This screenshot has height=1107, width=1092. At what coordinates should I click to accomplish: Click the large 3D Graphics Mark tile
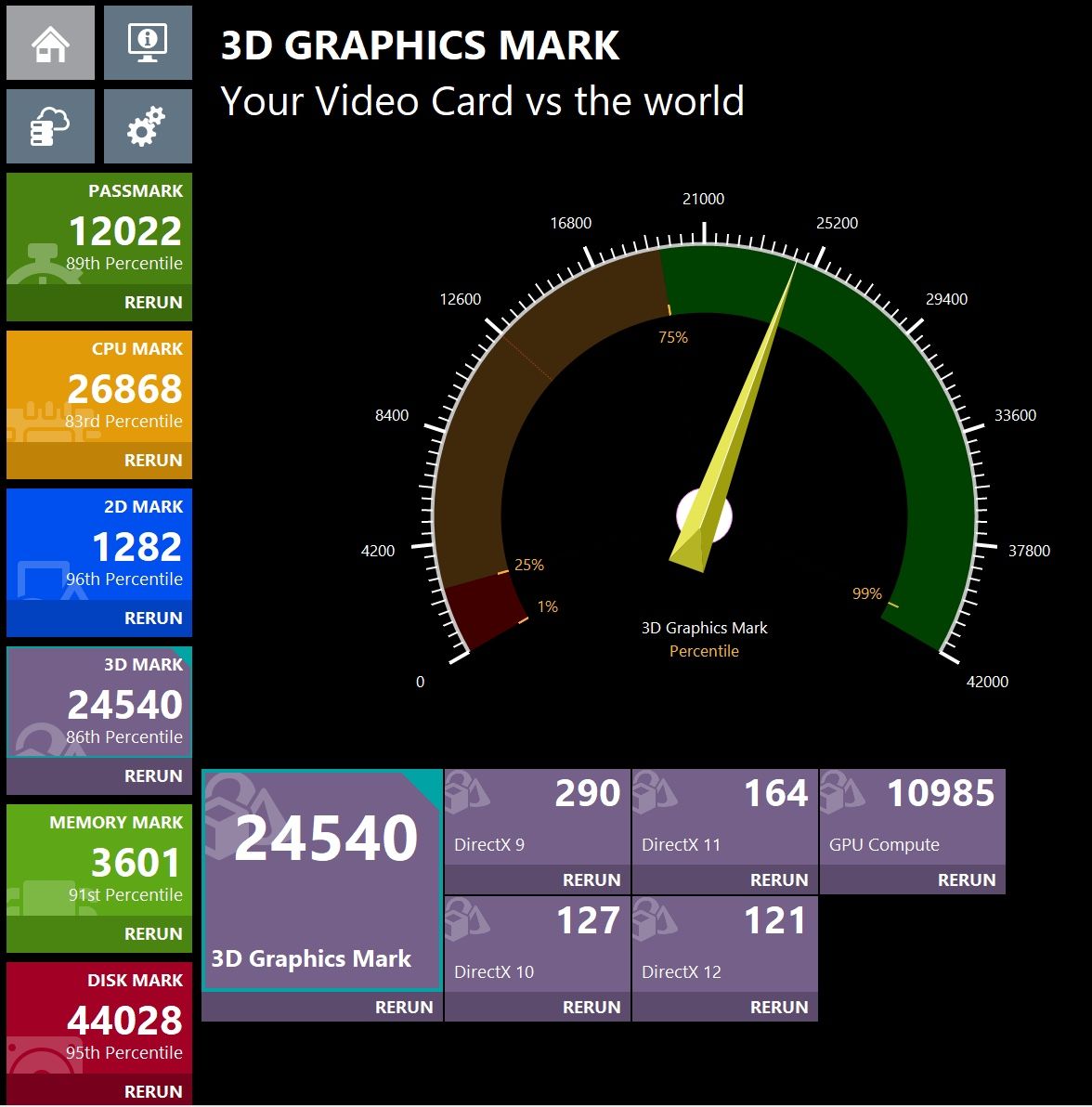point(322,880)
